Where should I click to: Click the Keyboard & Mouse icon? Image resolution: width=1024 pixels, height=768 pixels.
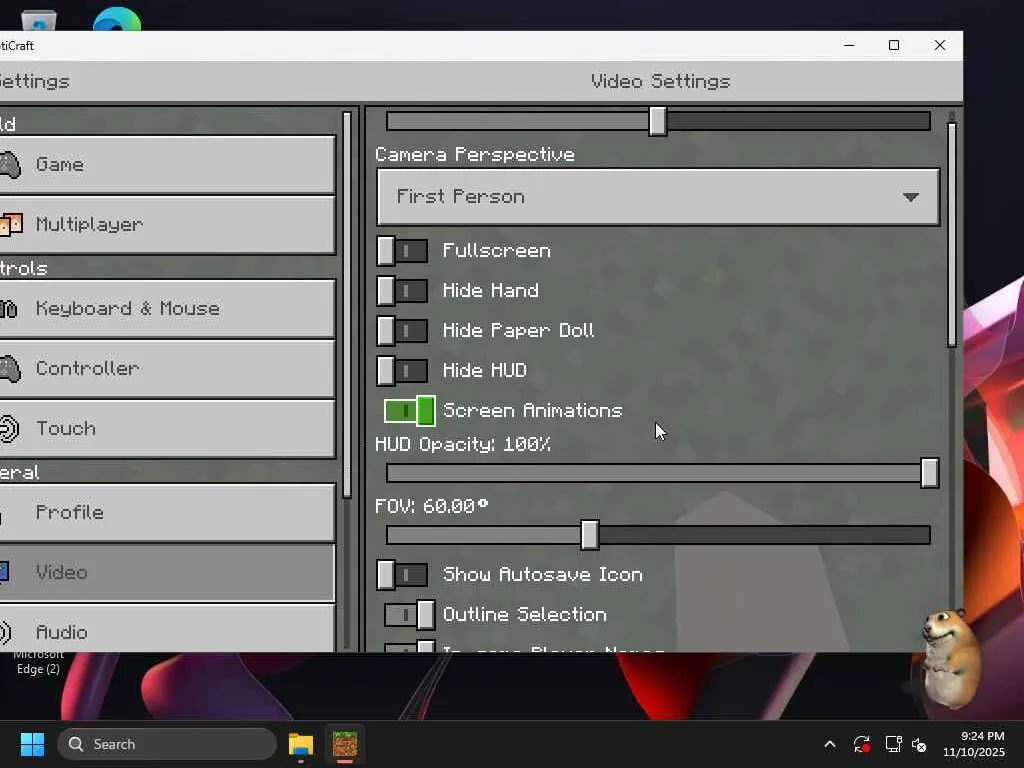tap(8, 308)
